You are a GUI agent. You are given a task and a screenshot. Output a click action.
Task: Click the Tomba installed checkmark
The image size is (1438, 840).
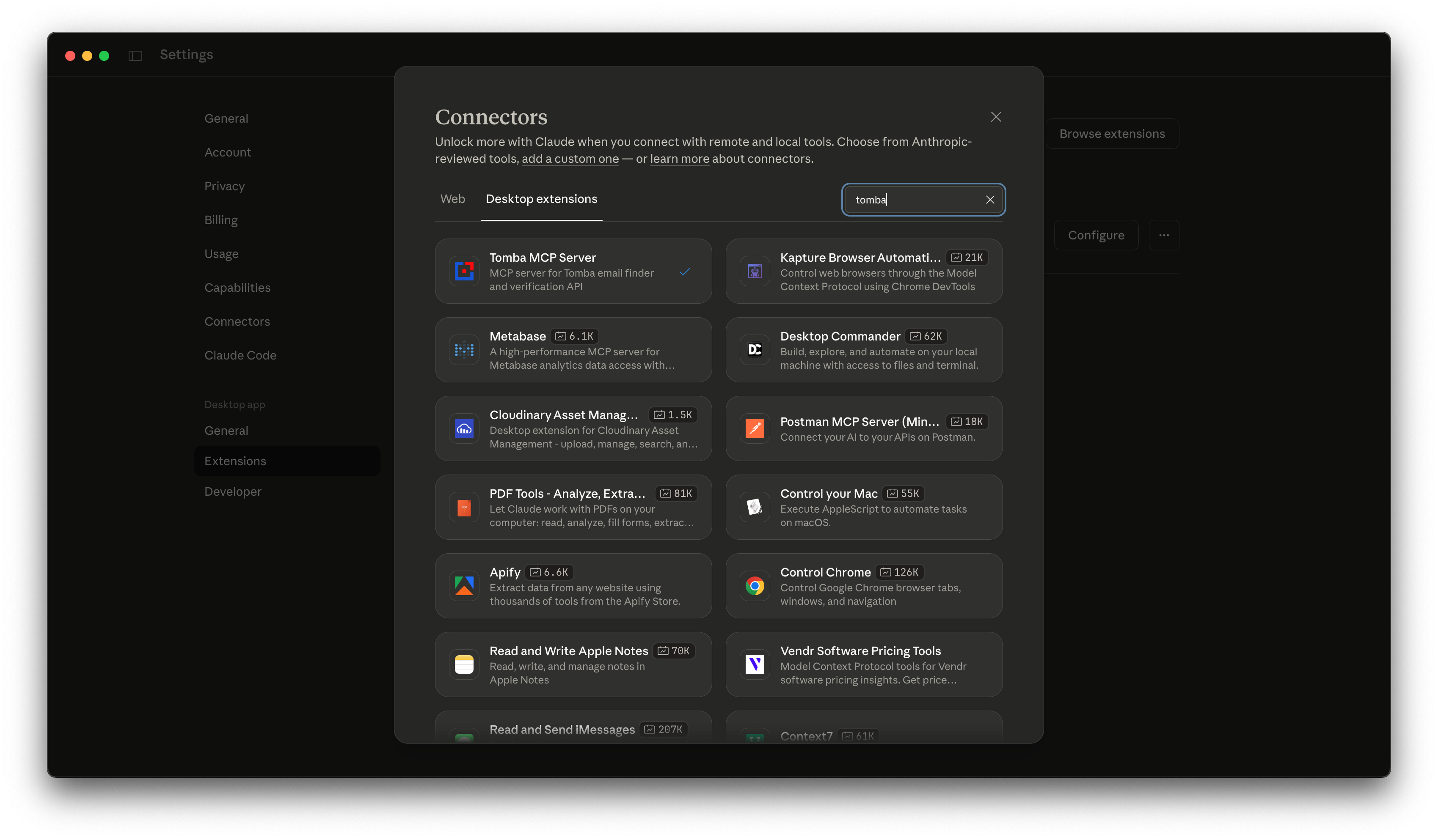coord(685,272)
